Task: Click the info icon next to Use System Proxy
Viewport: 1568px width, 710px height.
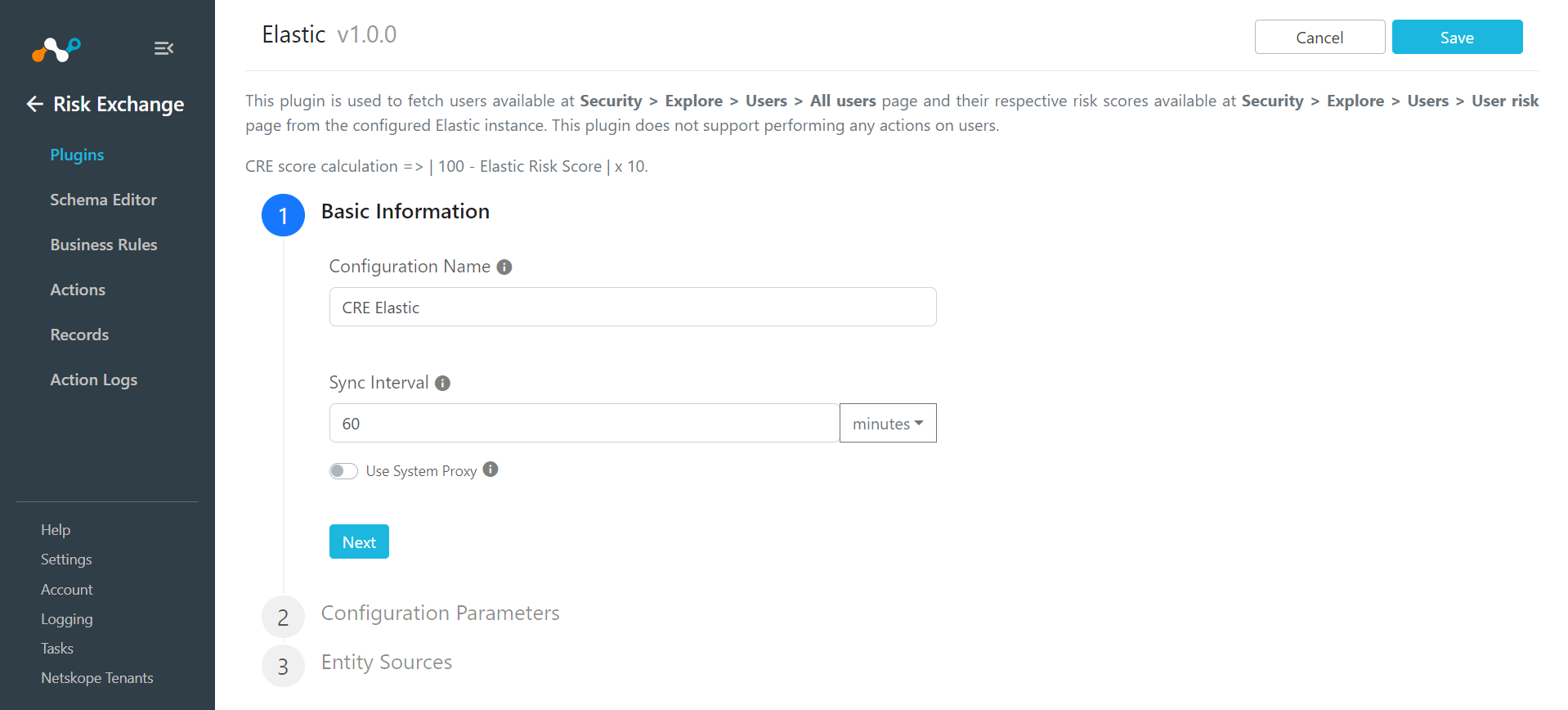Action: 491,470
